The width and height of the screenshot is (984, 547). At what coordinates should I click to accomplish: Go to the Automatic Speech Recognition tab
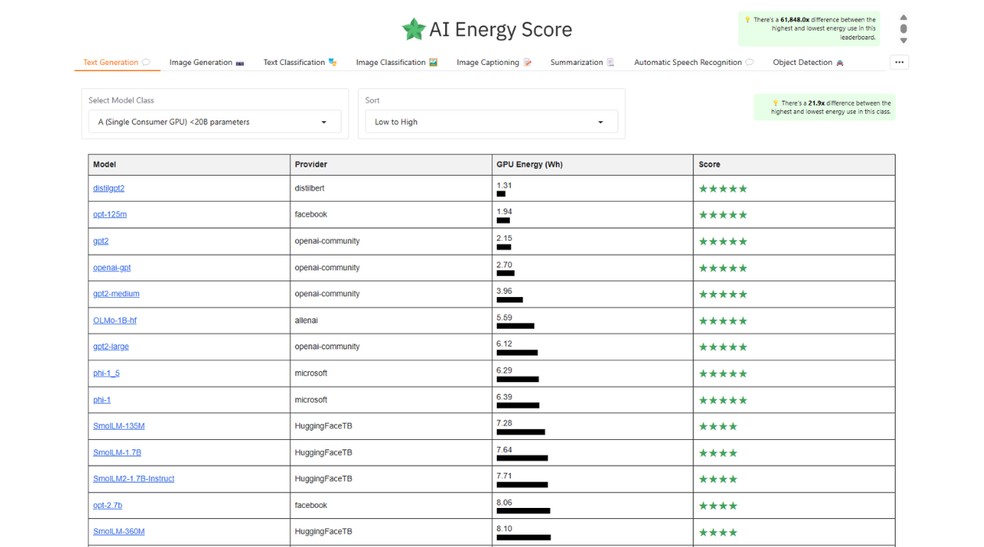(x=693, y=63)
